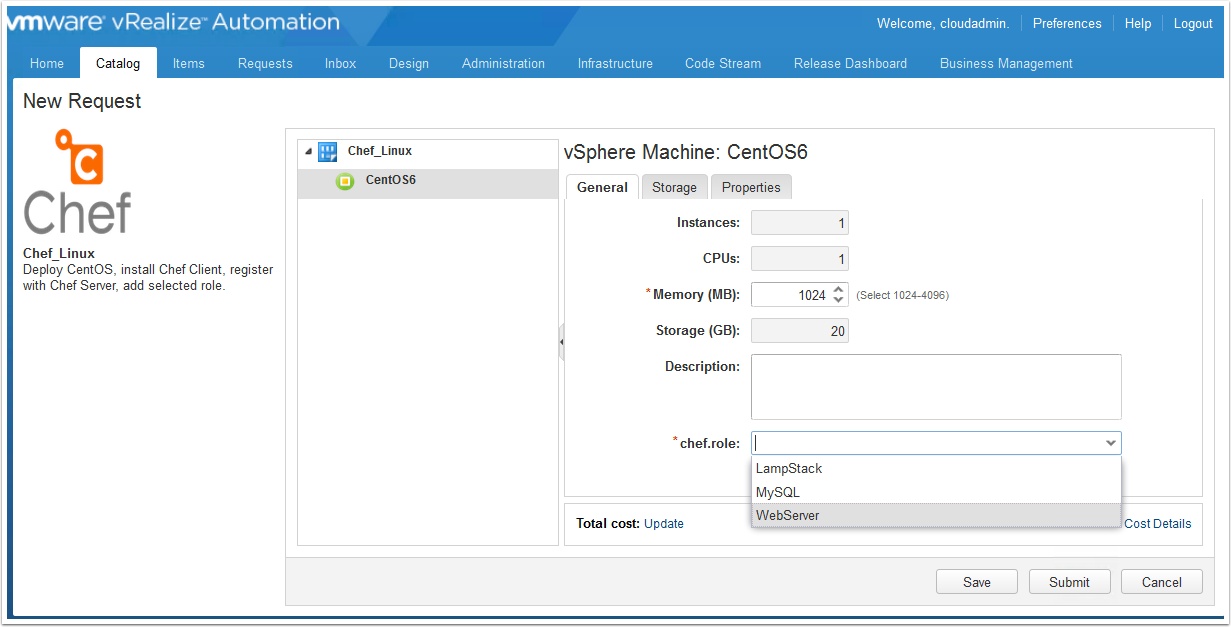The width and height of the screenshot is (1231, 627).
Task: Click the CentOS6 machine icon in tree
Action: pyautogui.click(x=345, y=181)
